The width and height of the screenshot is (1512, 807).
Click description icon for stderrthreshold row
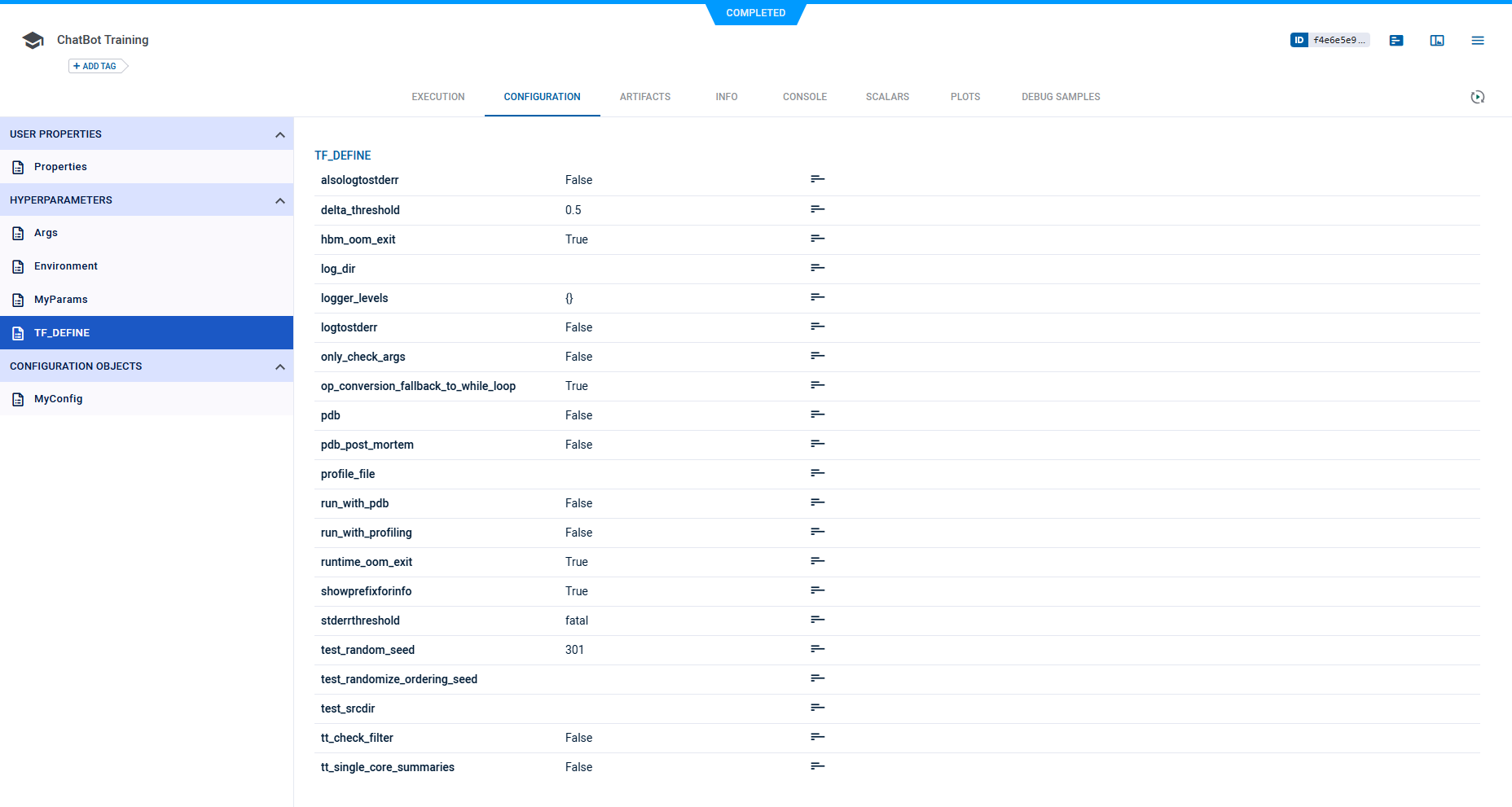point(817,620)
